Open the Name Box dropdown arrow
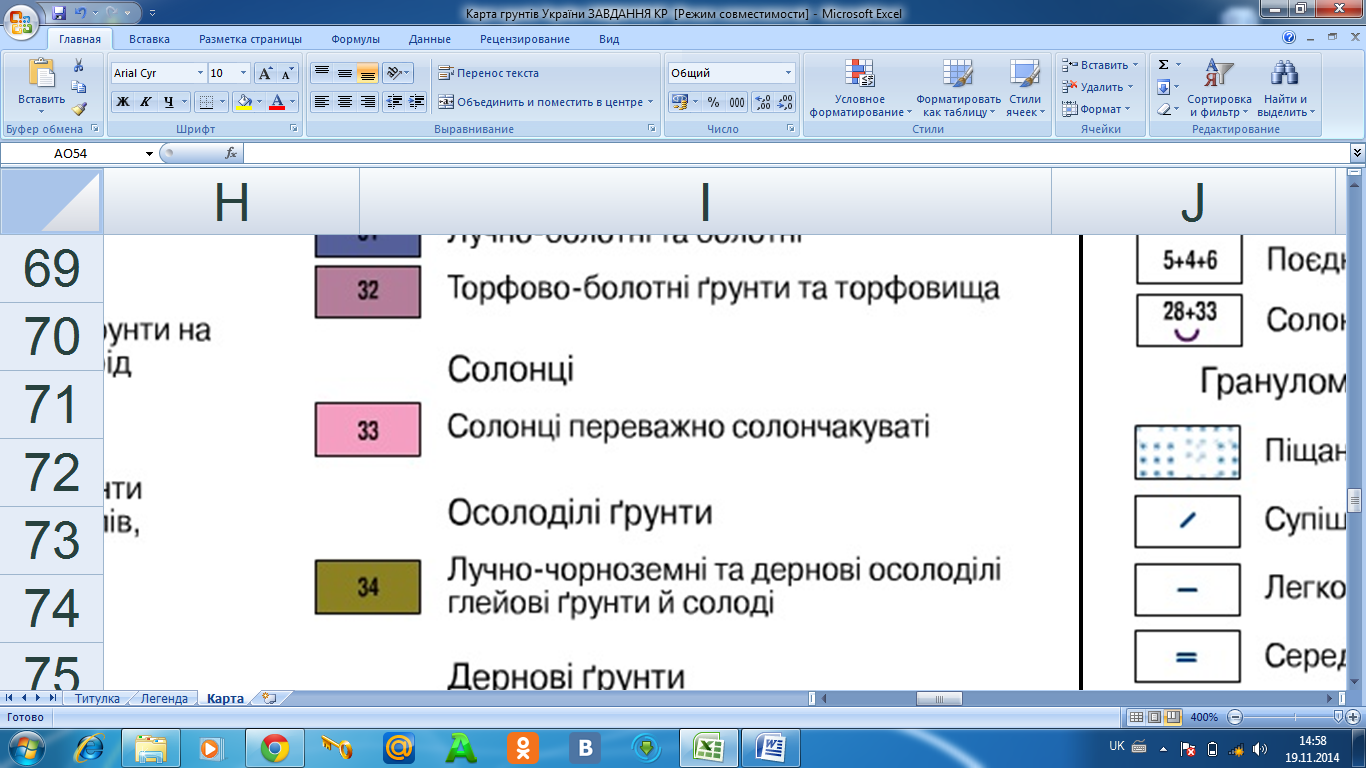1366x768 pixels. pyautogui.click(x=150, y=153)
